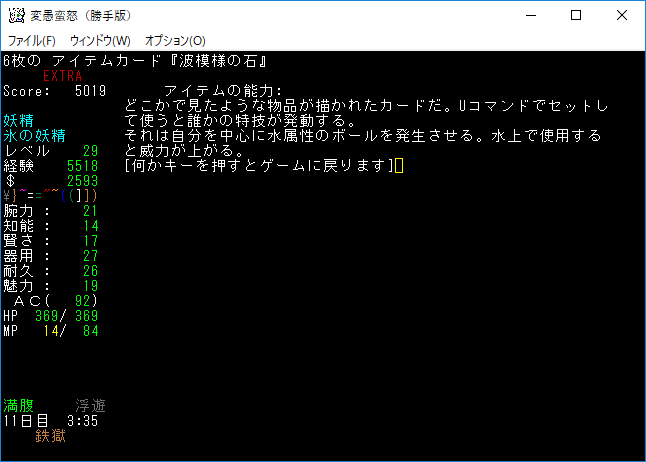
Task: Click the 何かキーを押すとゲームに戻ります prompt
Action: point(258,166)
